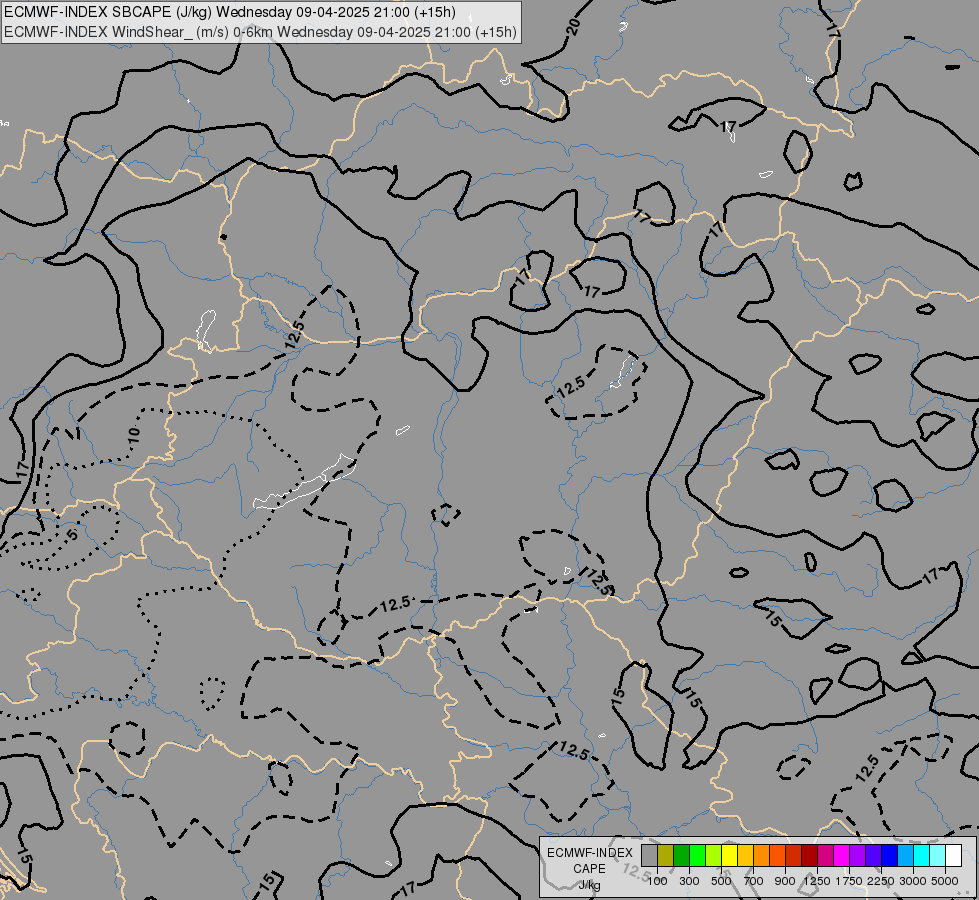Pick the crimson-pink swatch right of 1250
The image size is (979, 900).
click(825, 855)
